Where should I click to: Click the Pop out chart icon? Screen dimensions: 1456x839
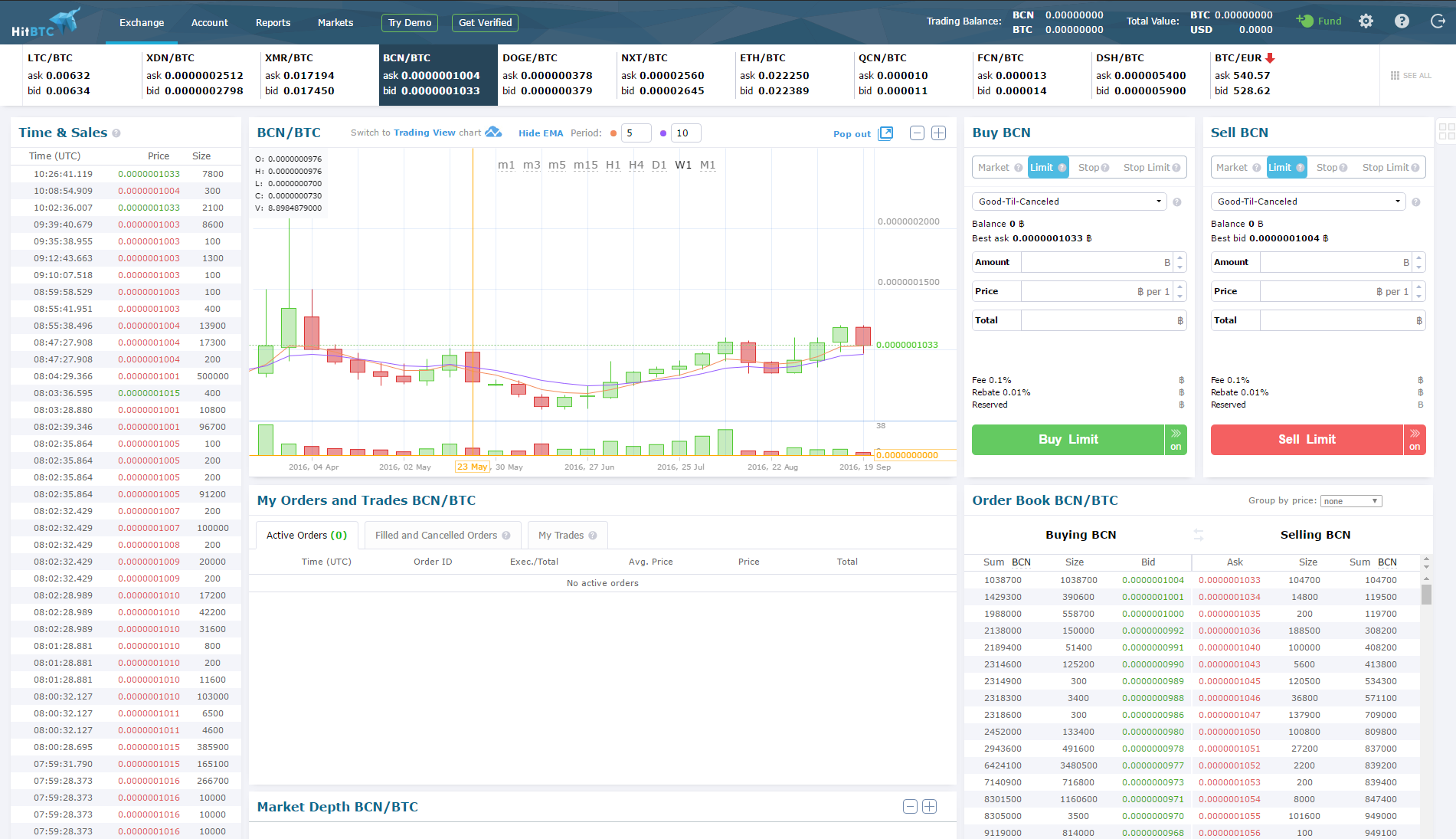coord(885,133)
